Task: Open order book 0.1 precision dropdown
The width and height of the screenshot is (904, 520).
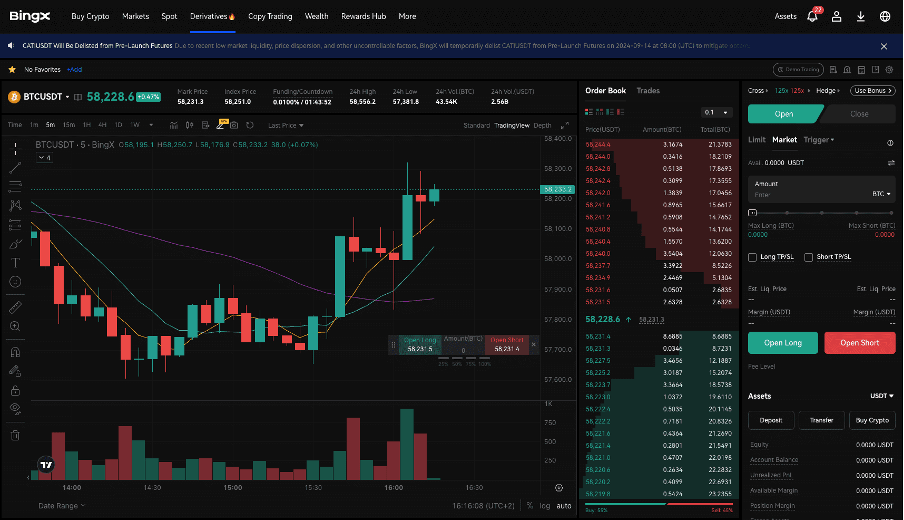Action: tap(717, 112)
